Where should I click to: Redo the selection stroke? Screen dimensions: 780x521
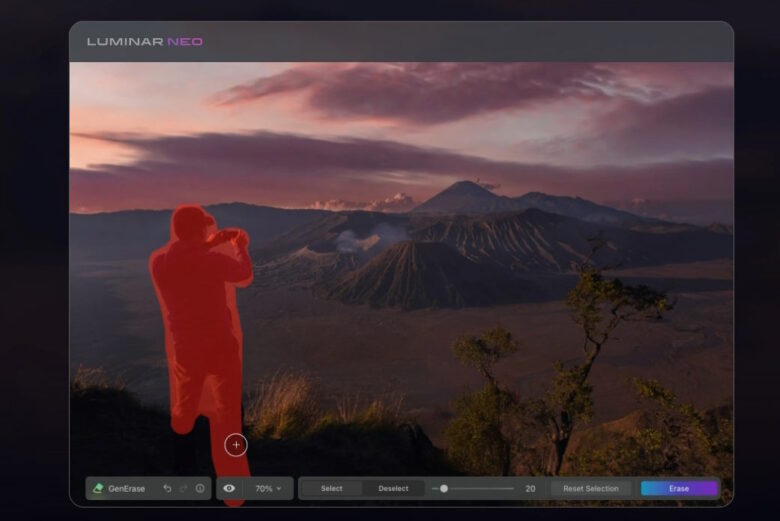point(184,489)
